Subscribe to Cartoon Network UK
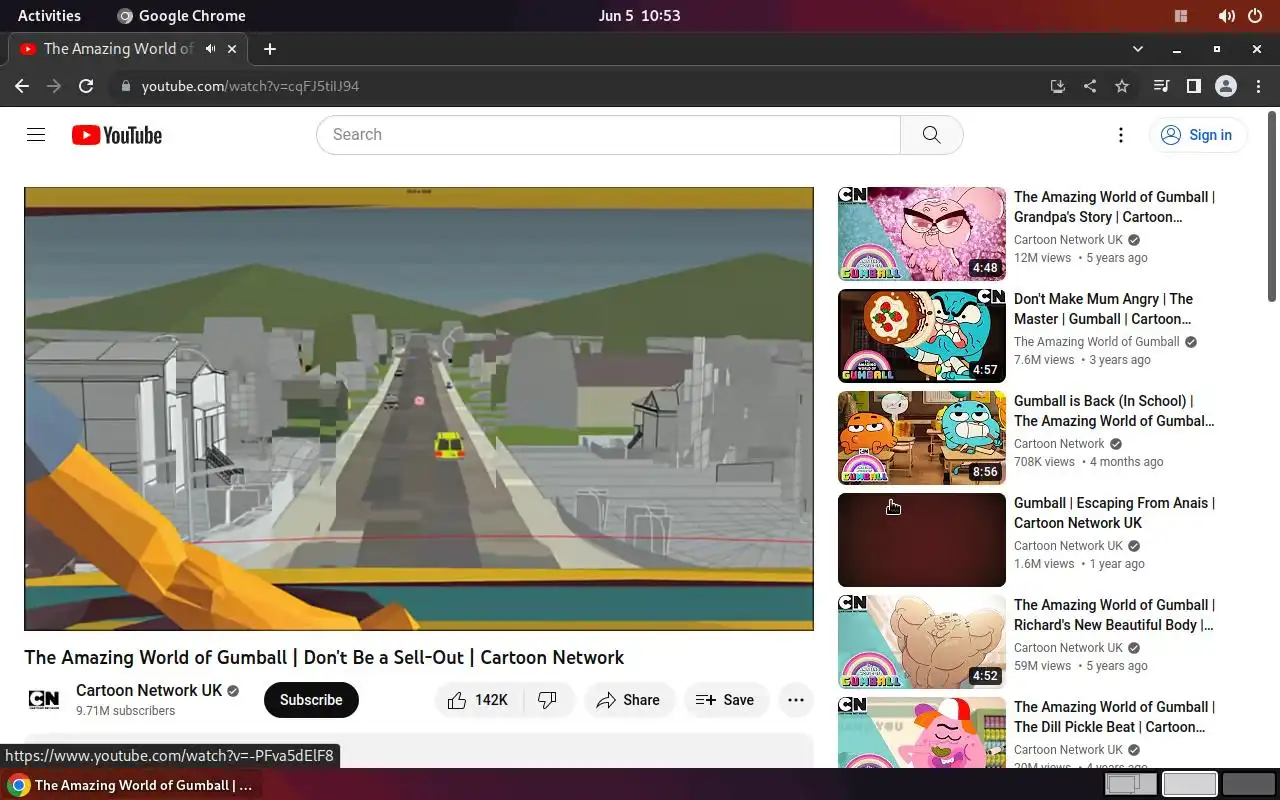1280x800 pixels. pos(311,700)
